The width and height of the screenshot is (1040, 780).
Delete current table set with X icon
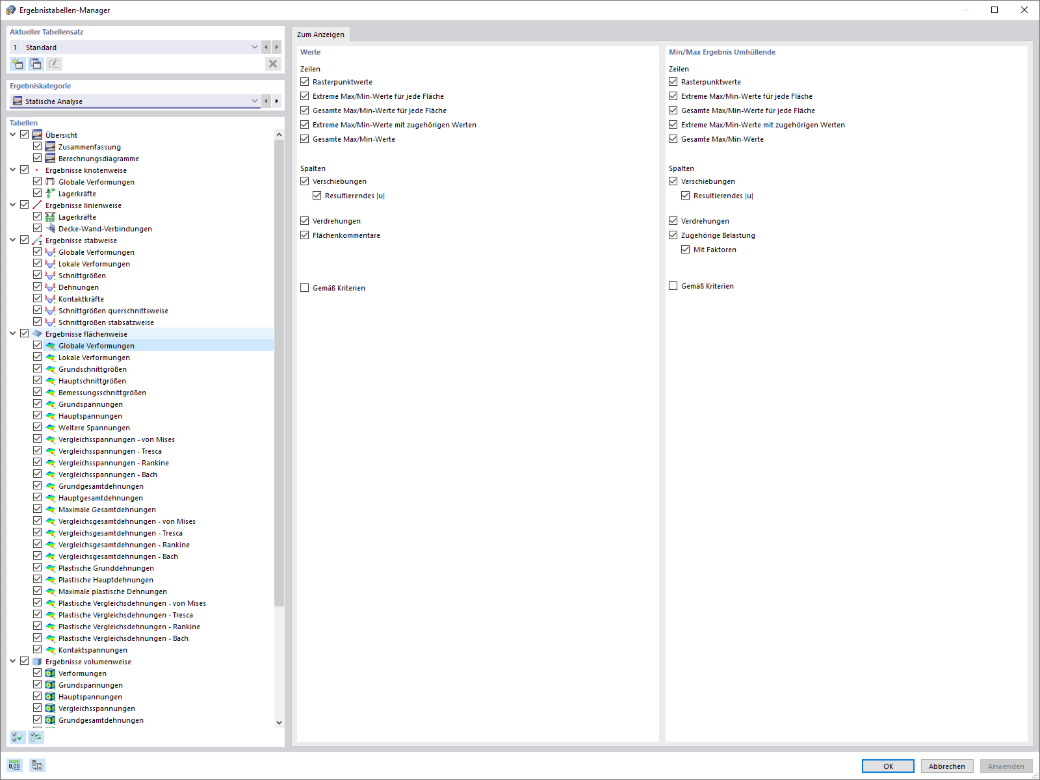point(273,64)
